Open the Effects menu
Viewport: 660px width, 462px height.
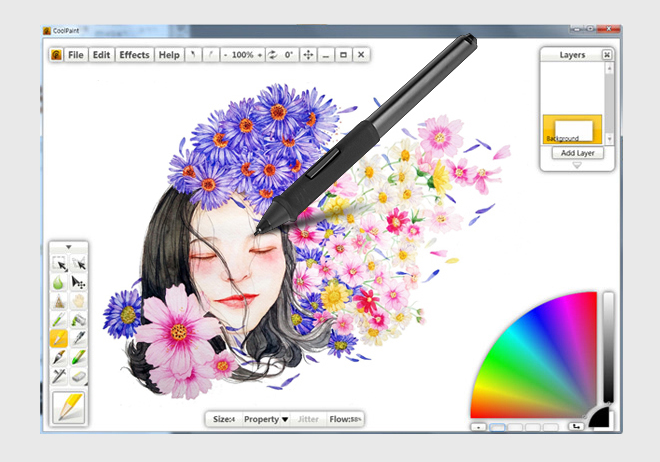134,55
